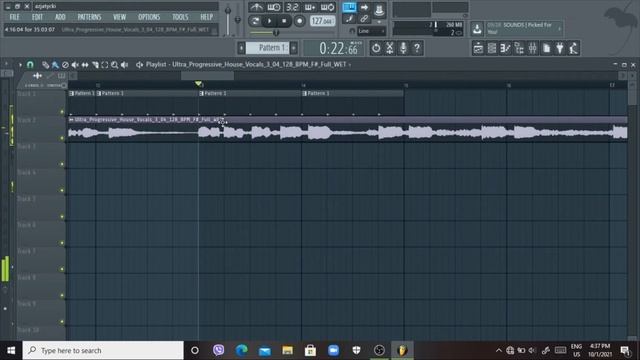Mute Track 2 with its green dot
The height and width of the screenshot is (360, 640).
[62, 138]
